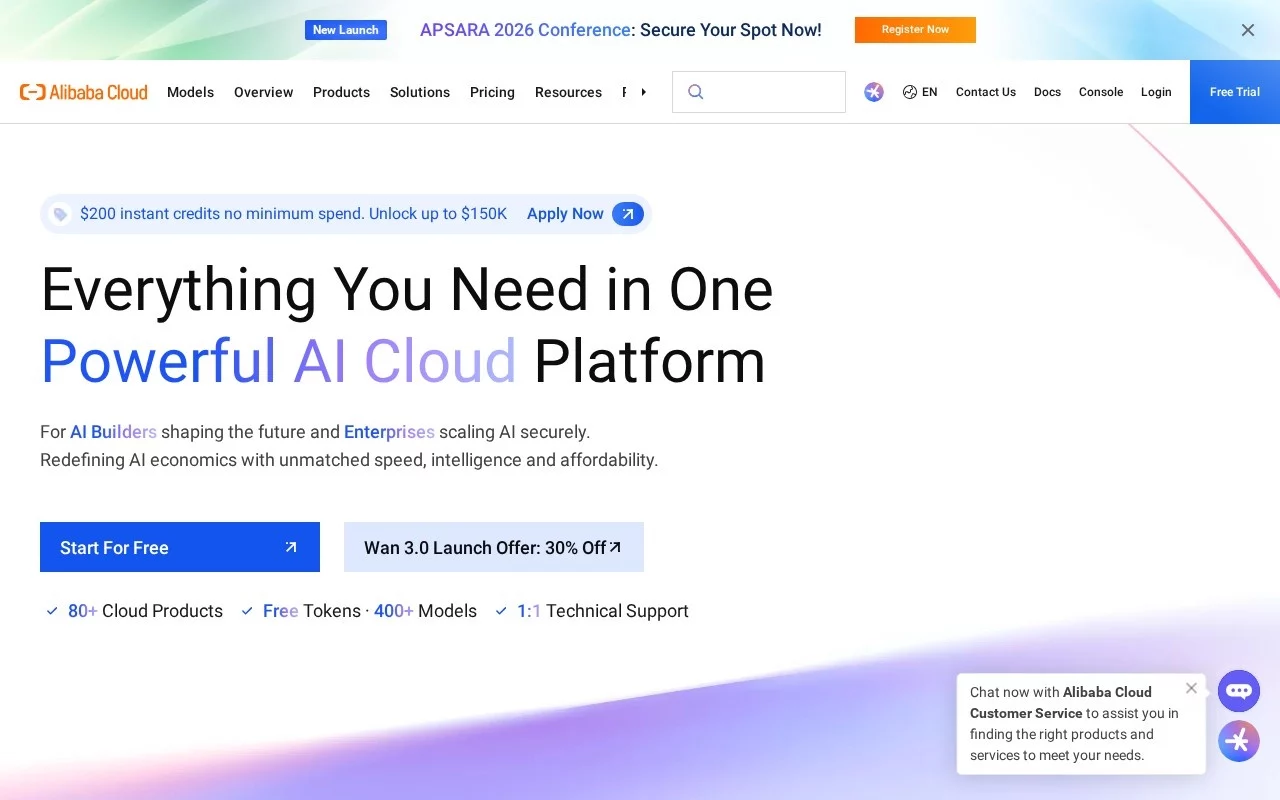
Task: Click the Start For Free button
Action: tap(180, 547)
